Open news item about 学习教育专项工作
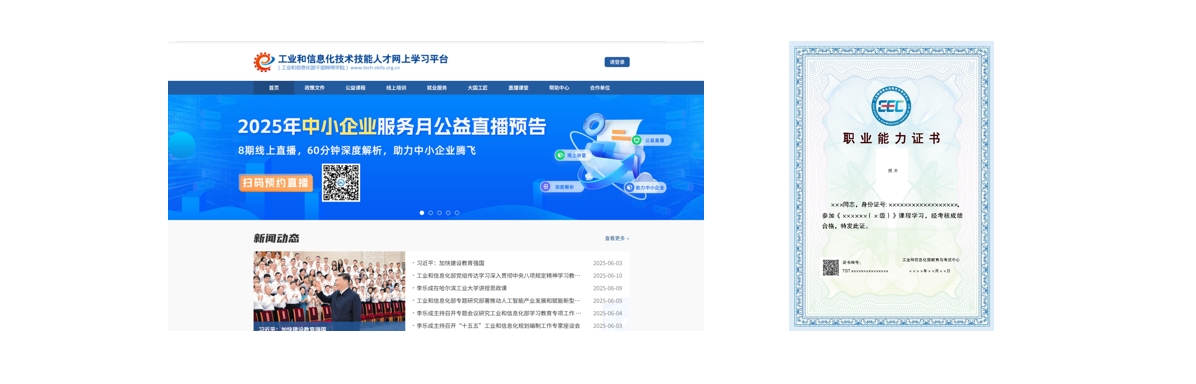This screenshot has height=384, width=1196. (499, 313)
